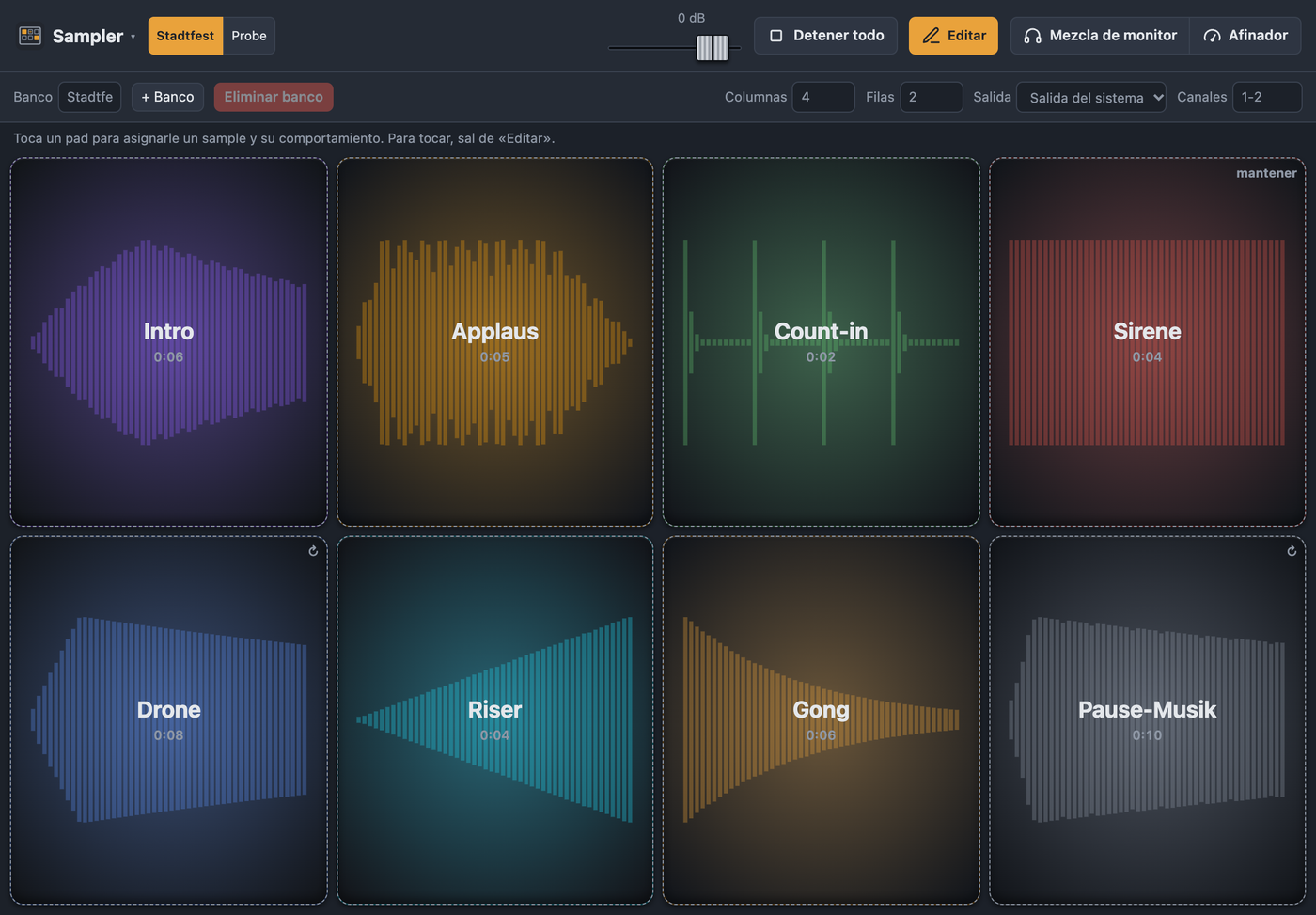Click the 0:06 duration on Intro pad
This screenshot has height=915, width=1316.
(169, 357)
